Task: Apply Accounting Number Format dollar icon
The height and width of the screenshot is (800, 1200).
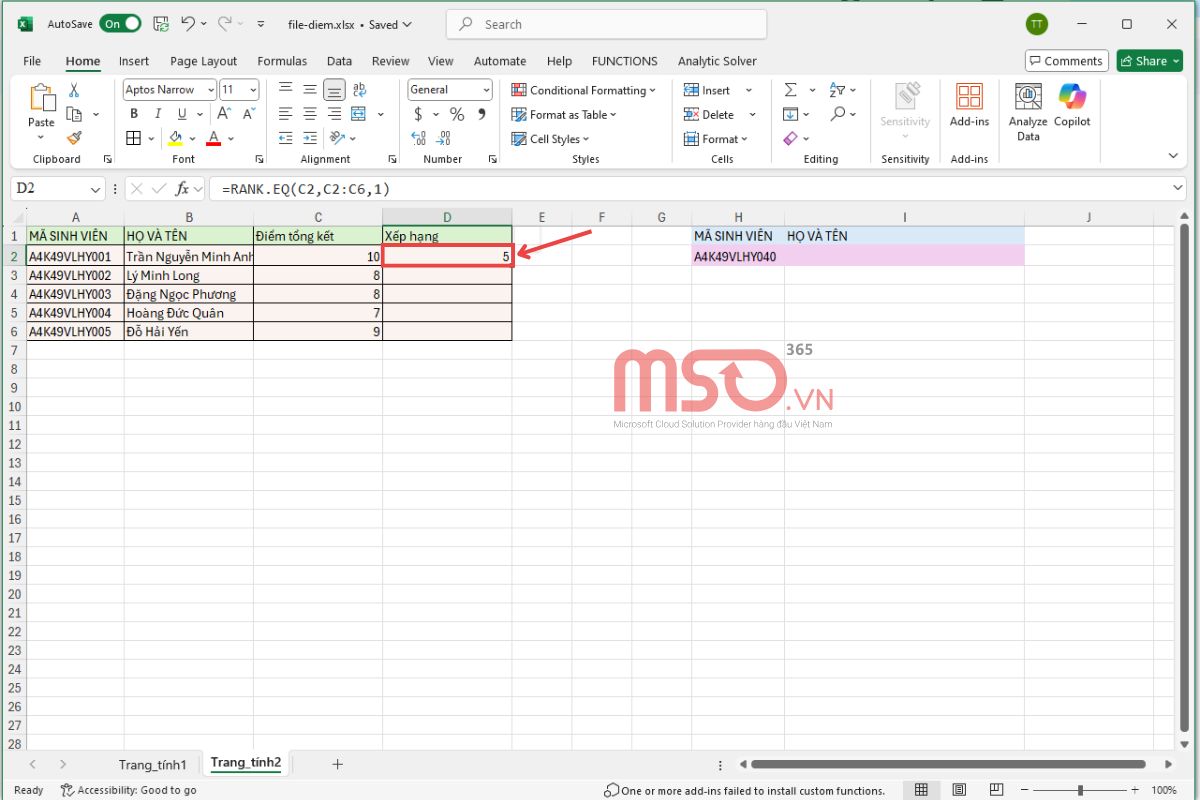Action: [x=418, y=114]
